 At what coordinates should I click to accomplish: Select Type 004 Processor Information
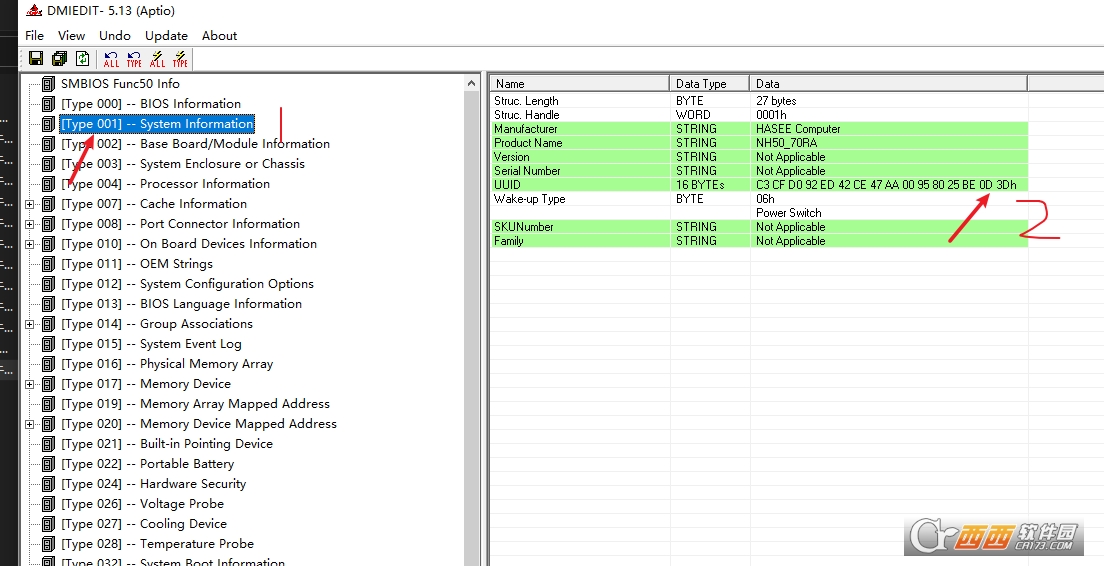165,184
